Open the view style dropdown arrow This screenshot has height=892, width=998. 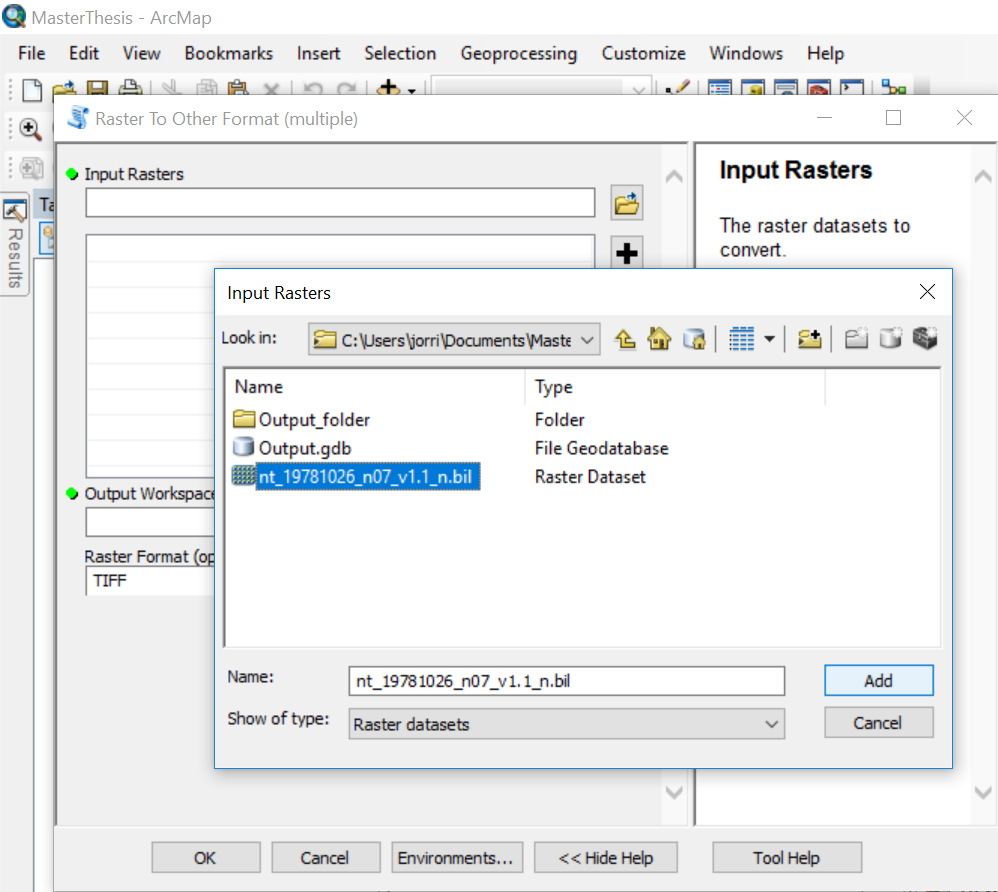point(770,339)
